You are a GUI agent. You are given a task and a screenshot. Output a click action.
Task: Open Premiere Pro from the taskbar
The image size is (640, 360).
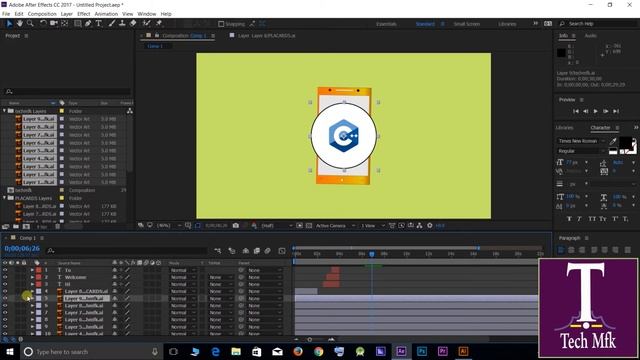point(442,351)
